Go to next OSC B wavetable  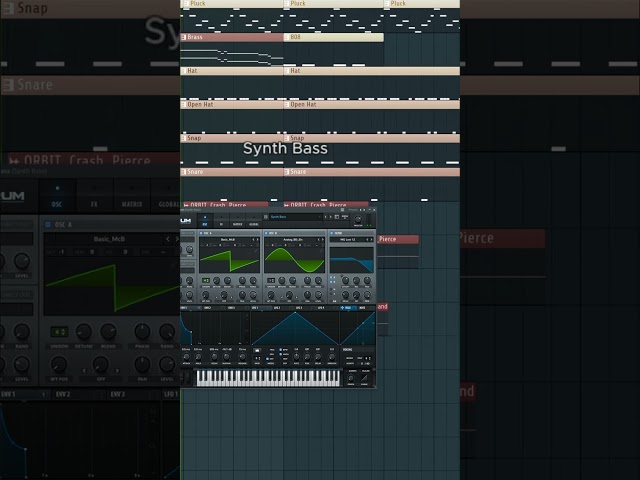point(323,240)
